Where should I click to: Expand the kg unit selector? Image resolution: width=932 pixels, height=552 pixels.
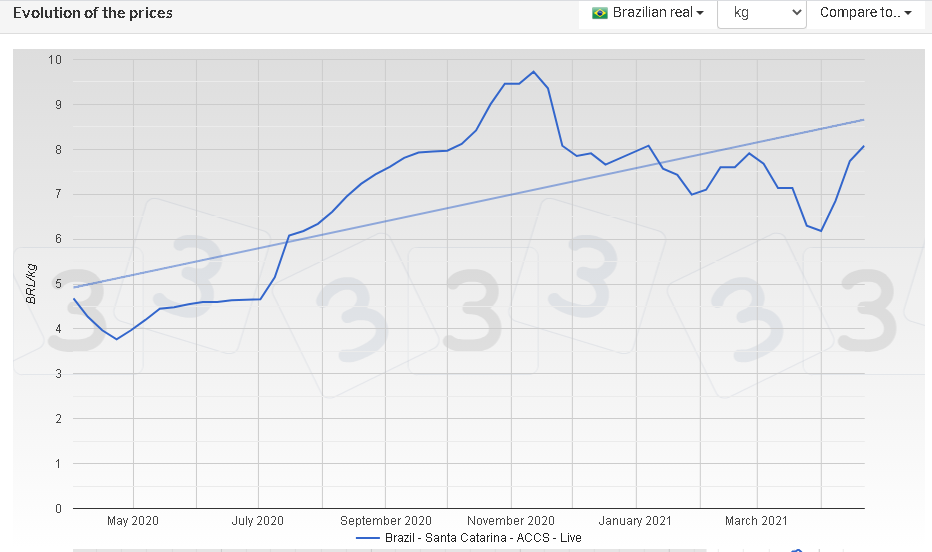pyautogui.click(x=761, y=13)
